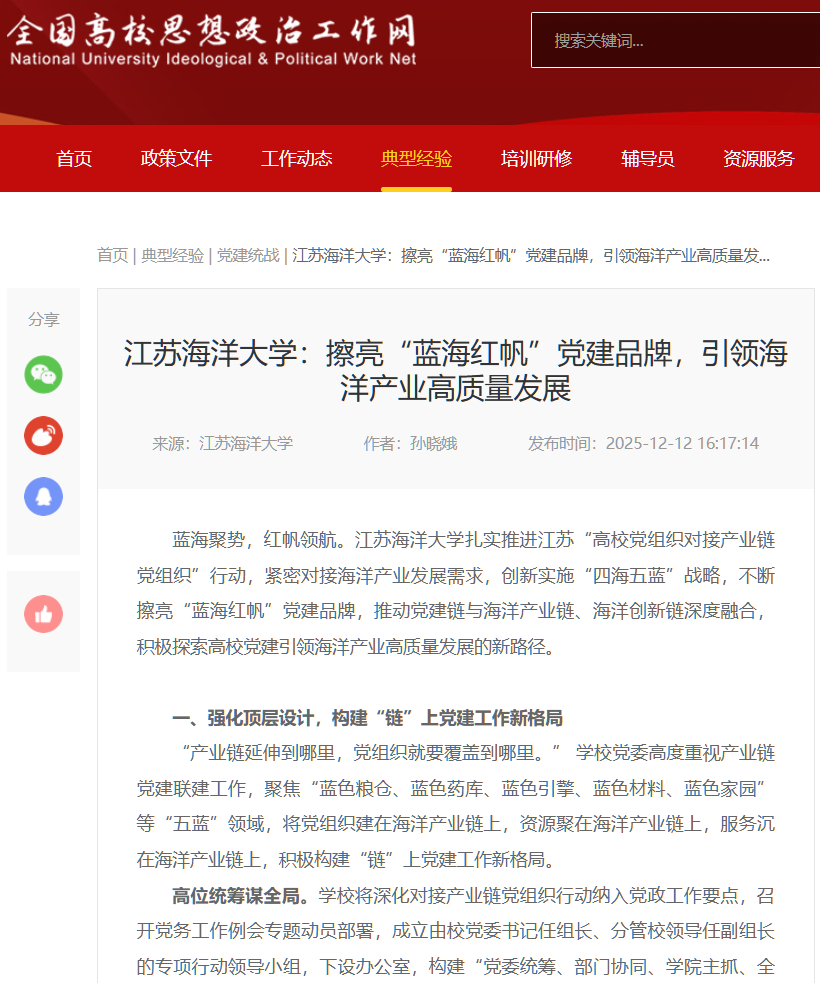This screenshot has height=983, width=820.
Task: Share article via the QQ bell icon
Action: pos(43,496)
